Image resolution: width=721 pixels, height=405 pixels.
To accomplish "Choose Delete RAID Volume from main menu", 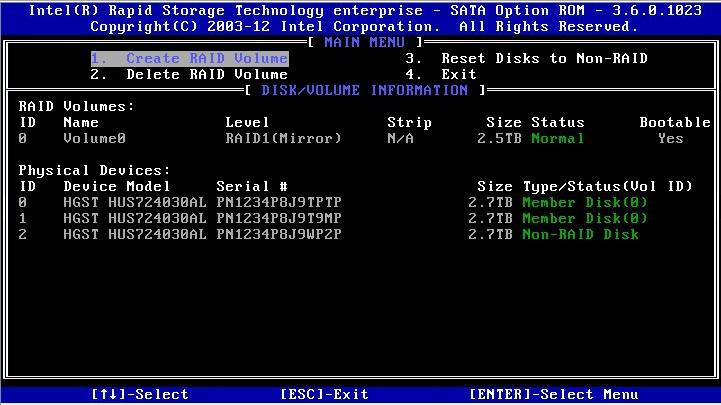I will tap(189, 74).
